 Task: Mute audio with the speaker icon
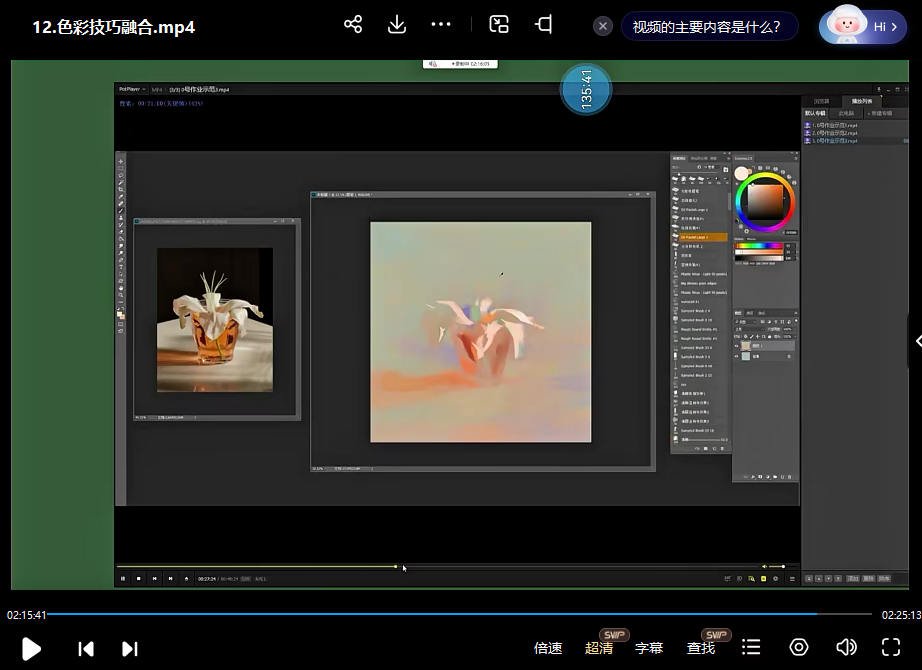point(846,648)
